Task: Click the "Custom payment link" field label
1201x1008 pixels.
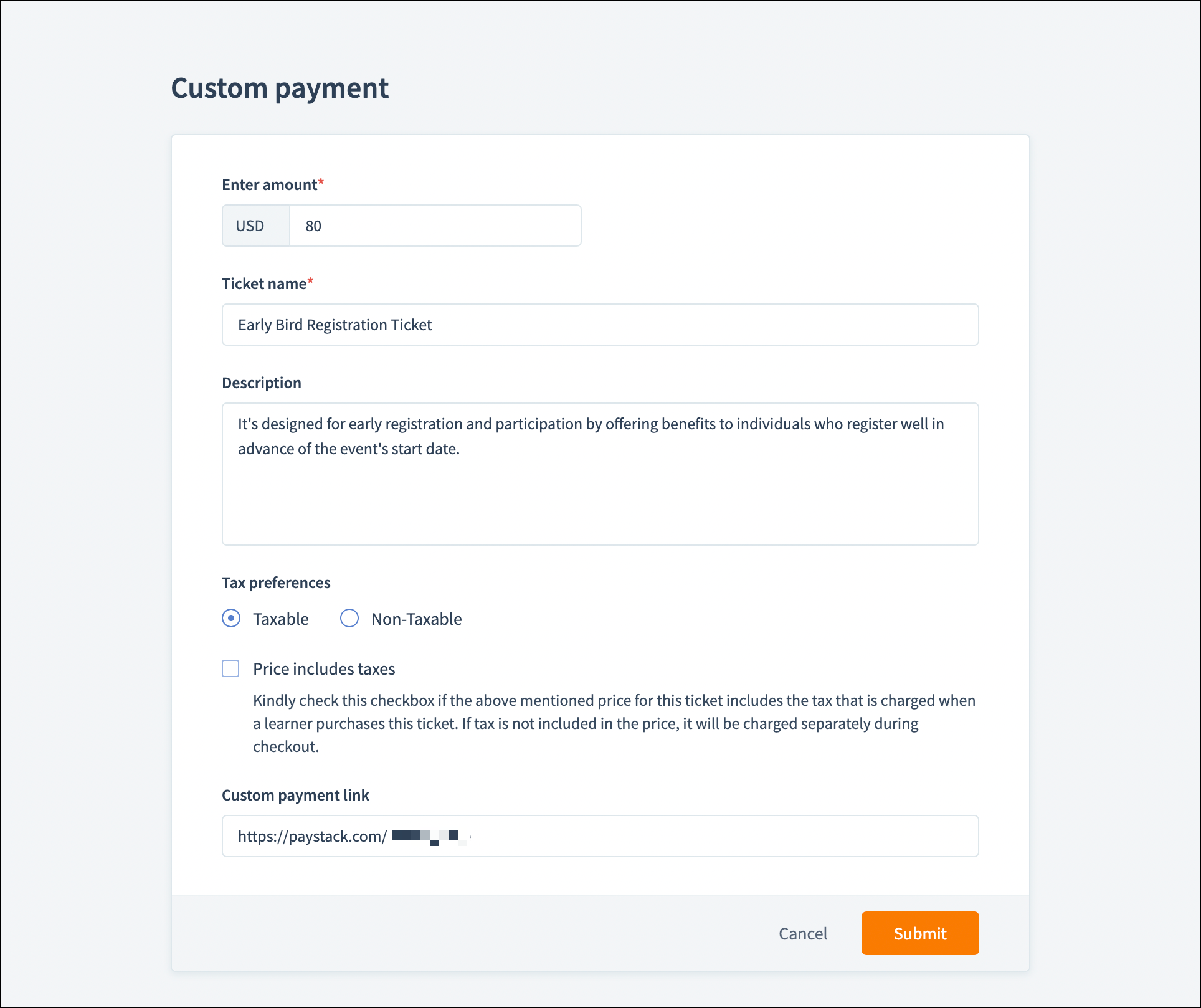Action: (x=295, y=796)
